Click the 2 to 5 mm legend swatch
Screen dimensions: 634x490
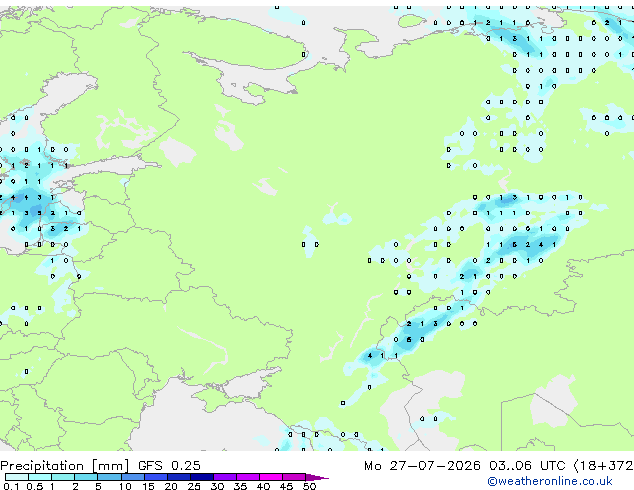coord(86,477)
